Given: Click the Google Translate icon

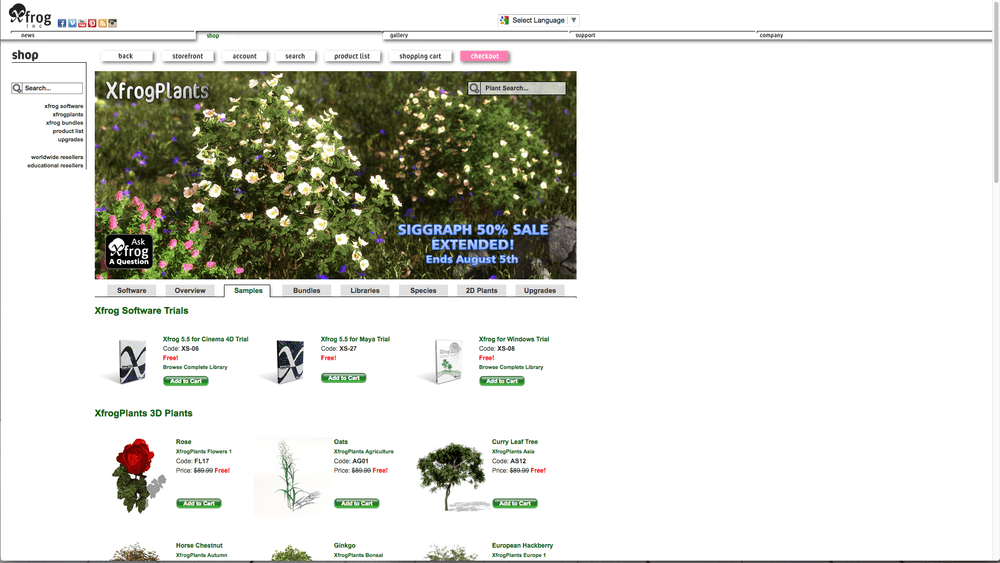Looking at the screenshot, I should 504,20.
